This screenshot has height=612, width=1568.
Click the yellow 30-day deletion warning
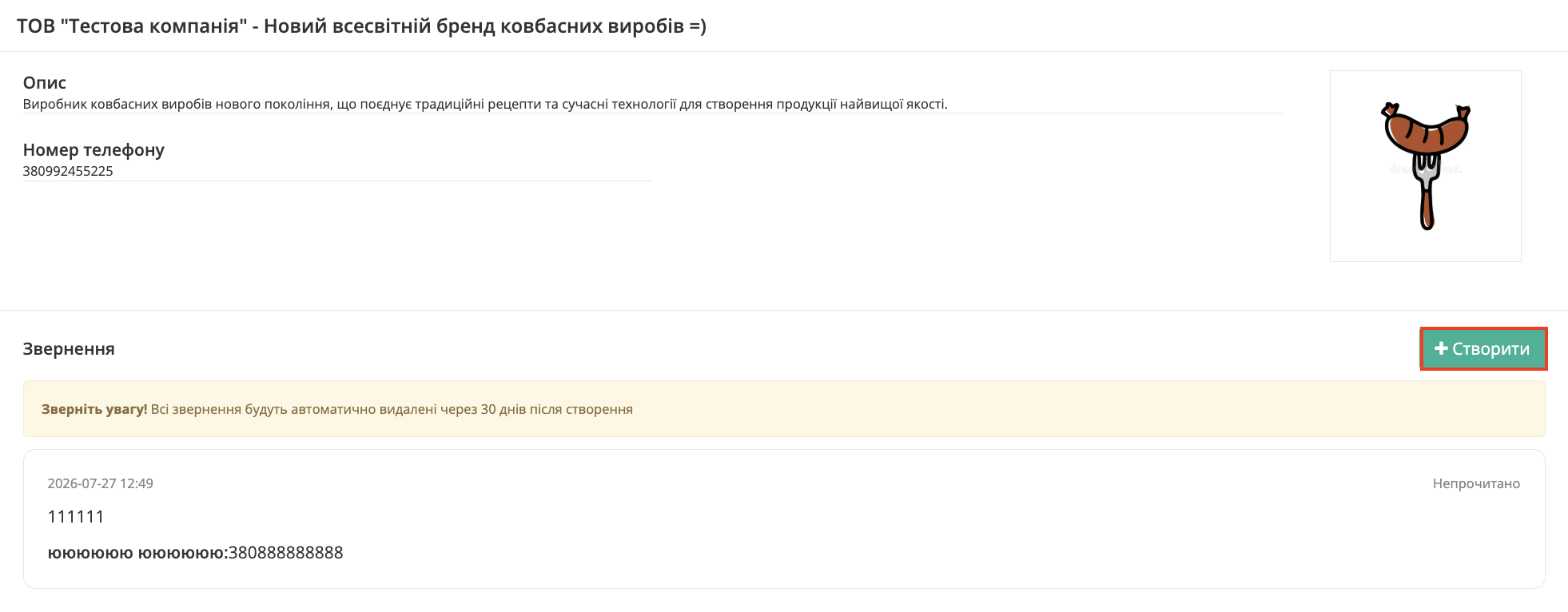(784, 409)
